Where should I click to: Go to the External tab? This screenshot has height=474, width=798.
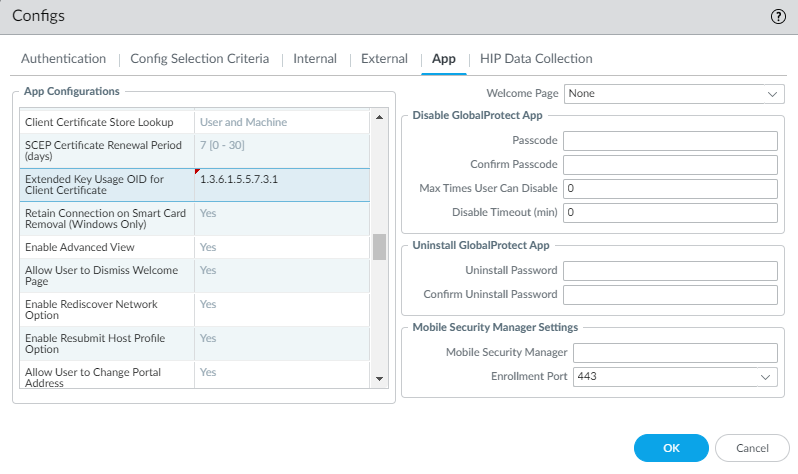point(384,59)
